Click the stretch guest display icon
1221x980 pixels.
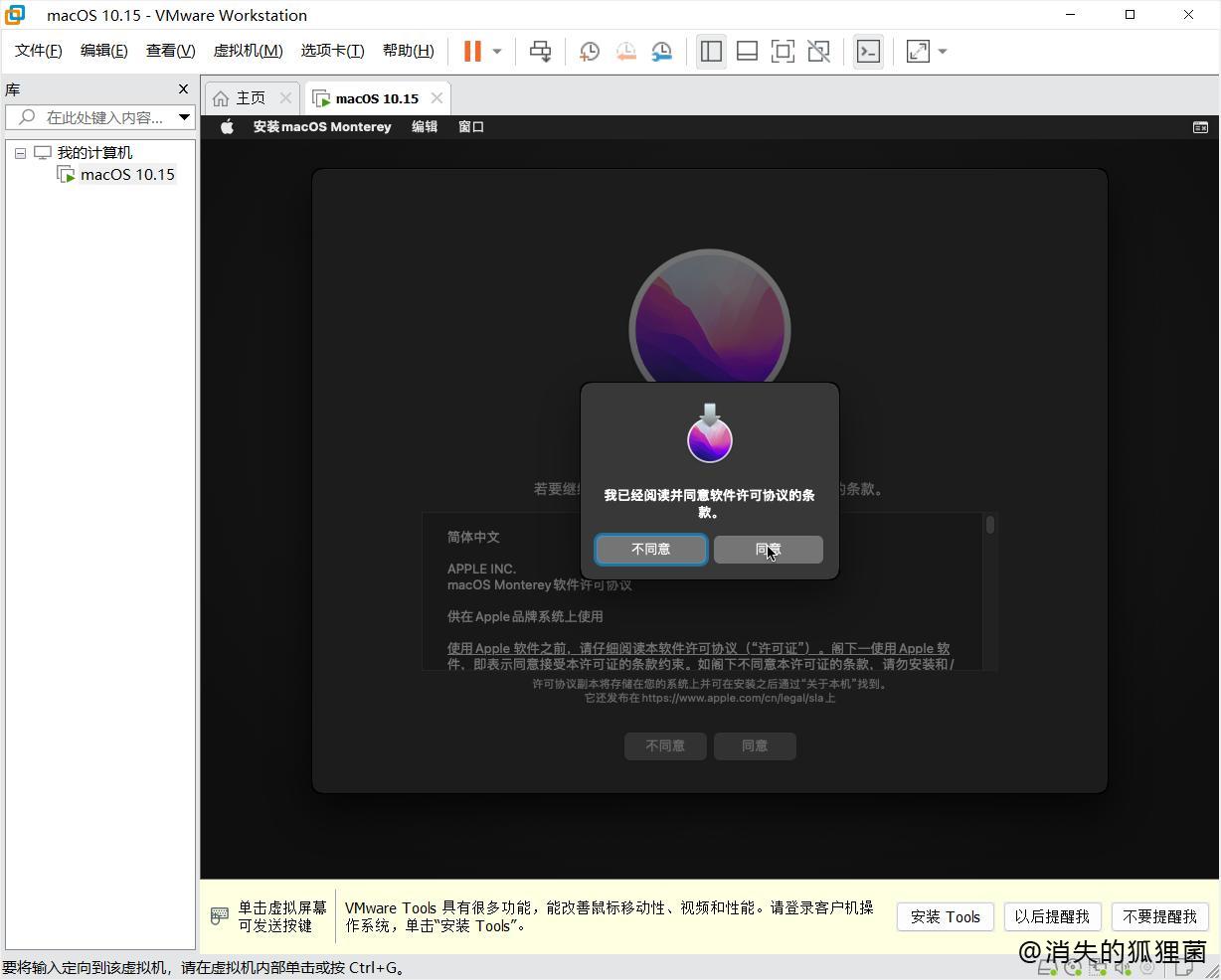point(918,52)
